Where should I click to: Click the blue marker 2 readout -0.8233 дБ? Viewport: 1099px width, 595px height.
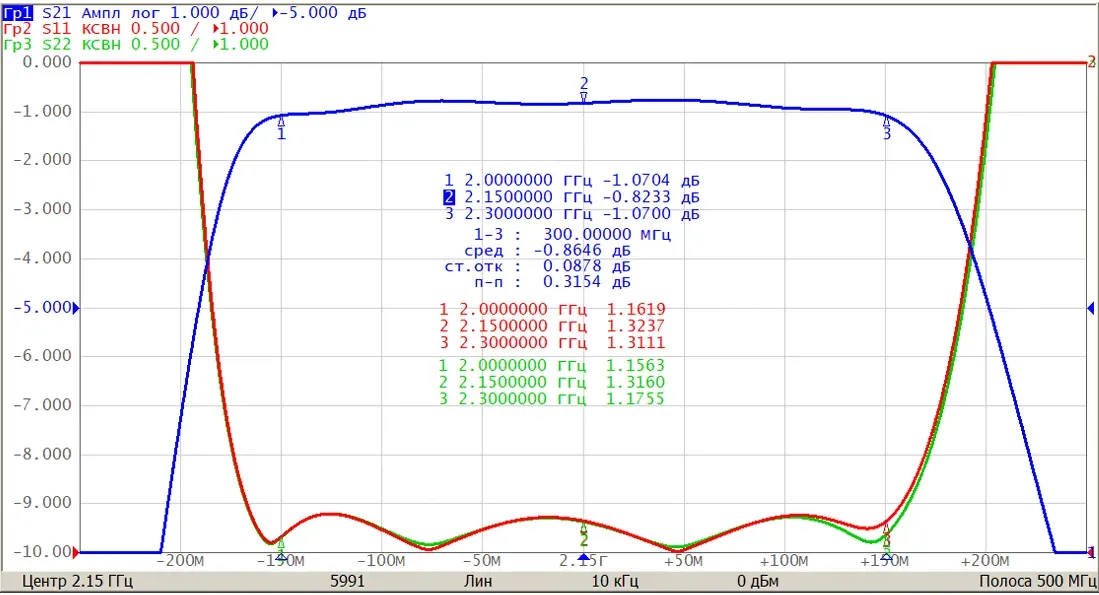point(651,198)
